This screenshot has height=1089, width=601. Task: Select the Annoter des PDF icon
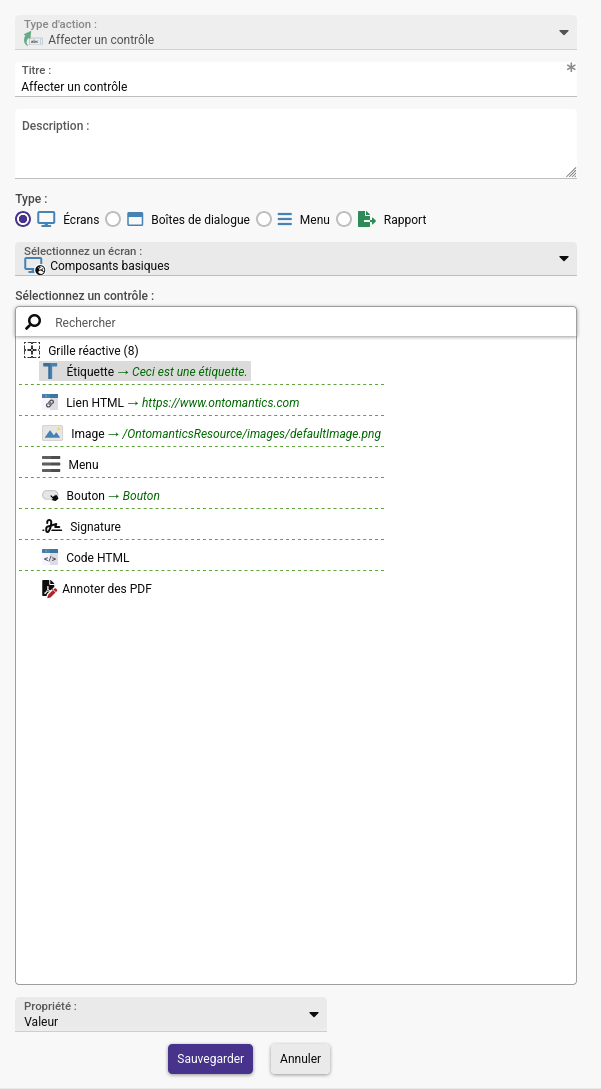[x=49, y=589]
